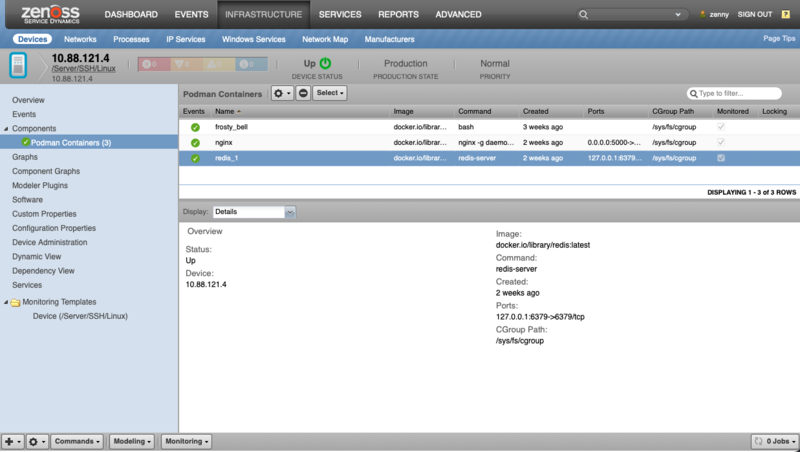Viewport: 800px width, 452px height.
Task: Open the Commands footer menu
Action: 77,442
